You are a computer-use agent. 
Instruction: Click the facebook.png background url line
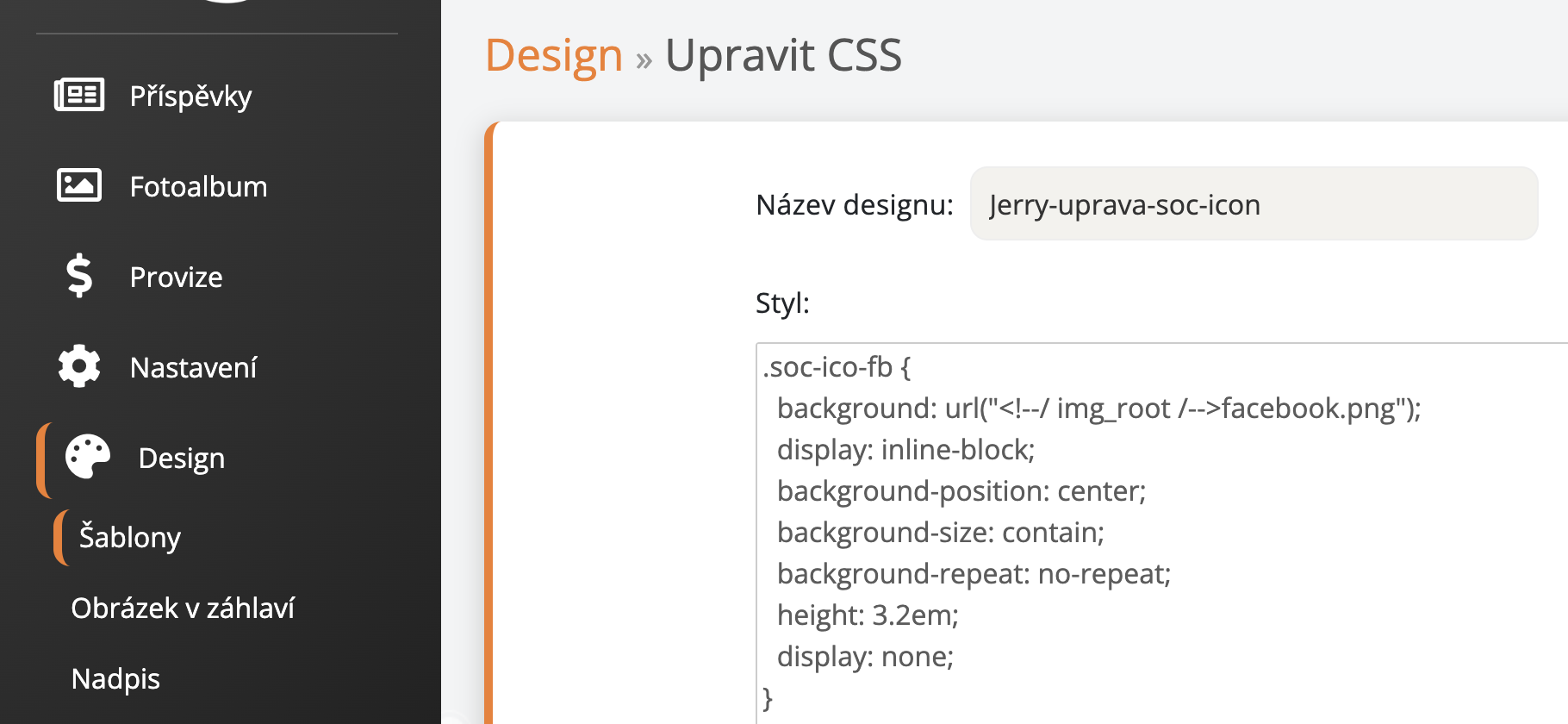[x=1098, y=409]
